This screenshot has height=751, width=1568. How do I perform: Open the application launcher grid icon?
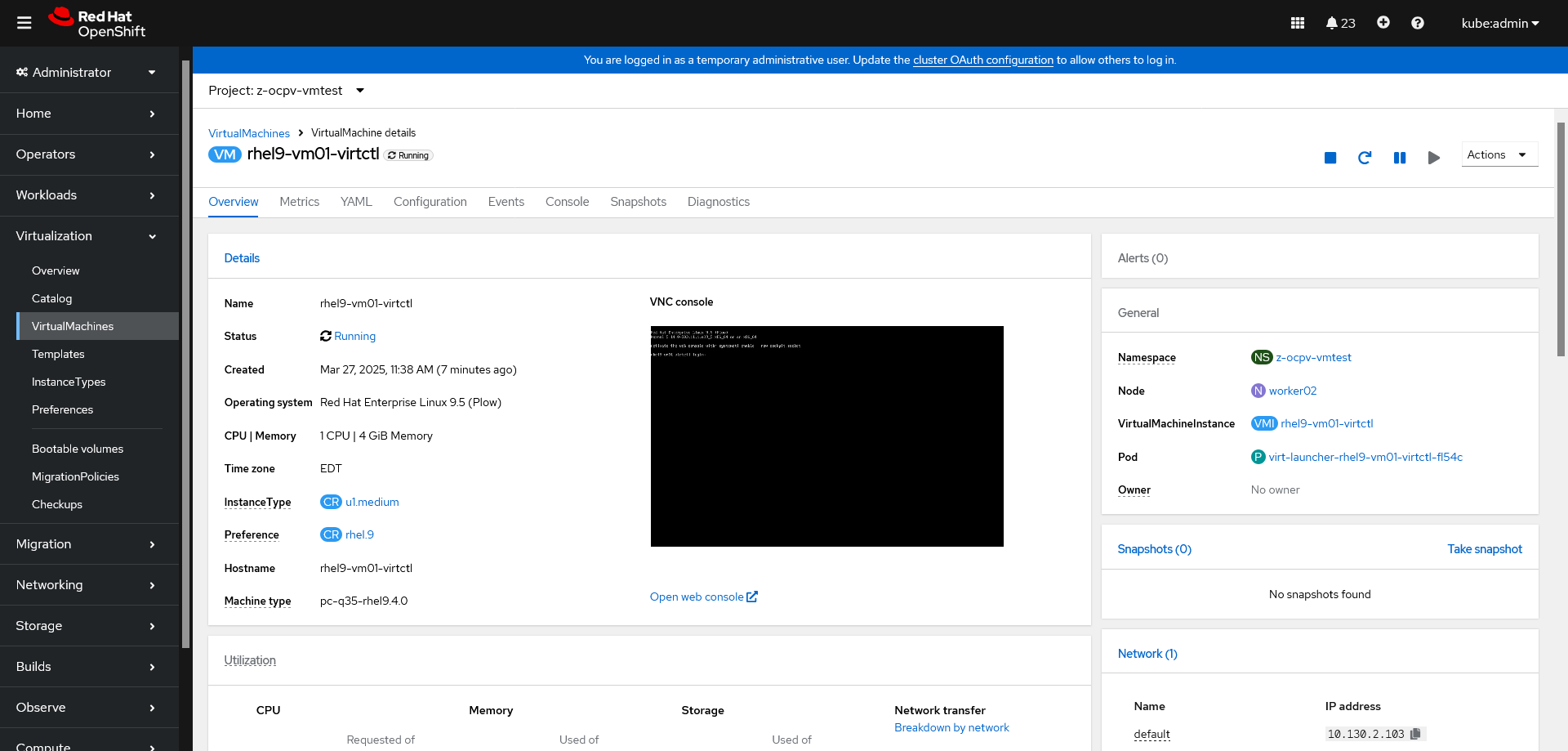1298,23
